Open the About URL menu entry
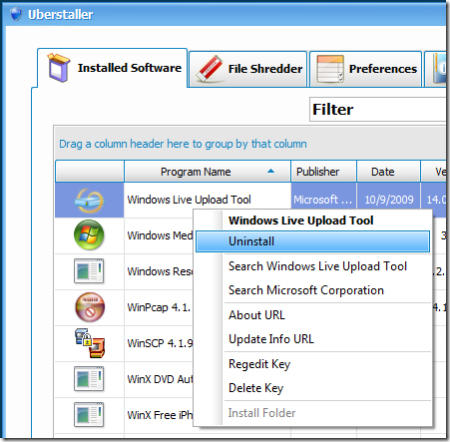 pyautogui.click(x=257, y=315)
